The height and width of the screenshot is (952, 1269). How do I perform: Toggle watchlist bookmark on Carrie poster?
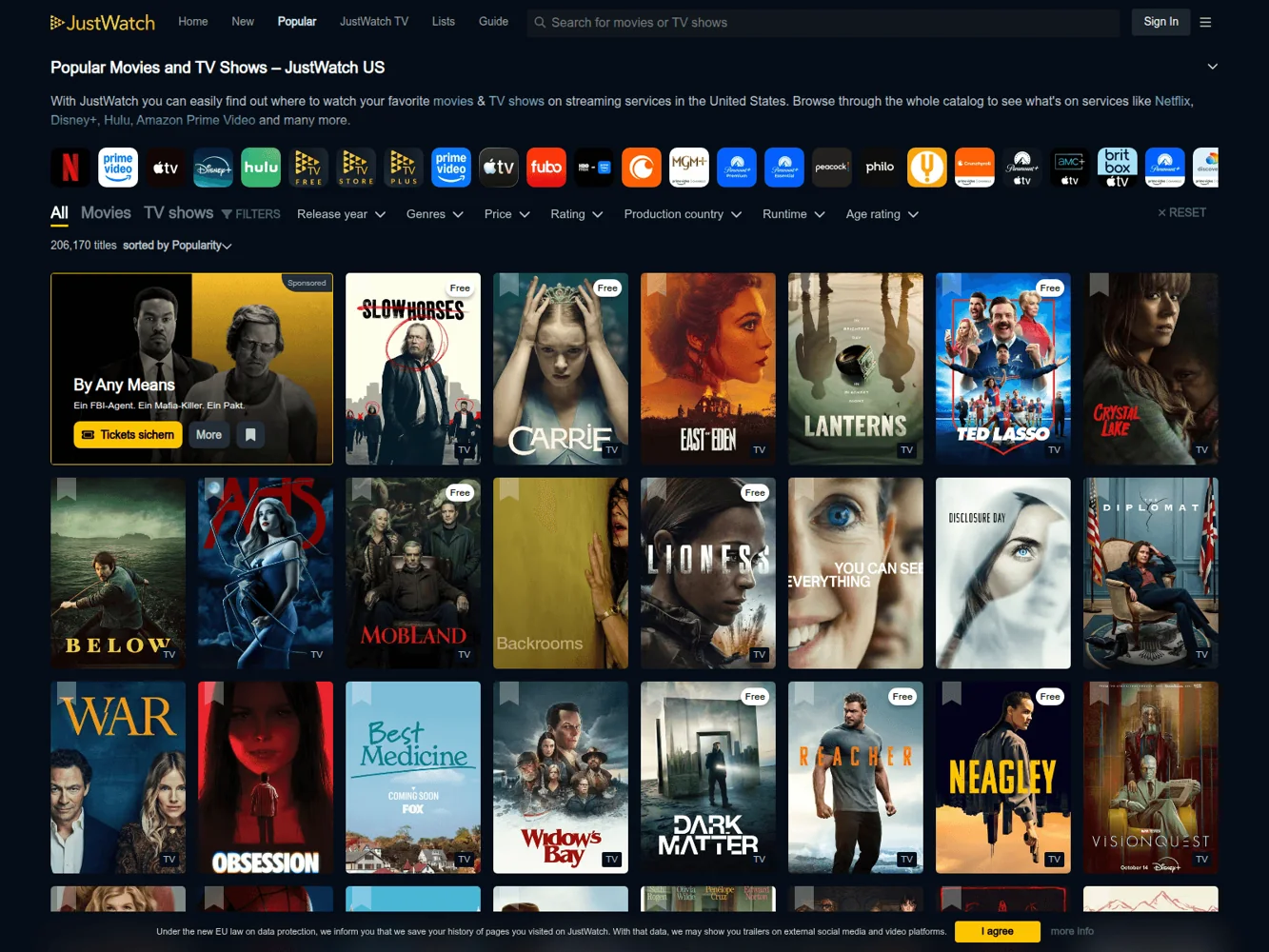[x=509, y=284]
